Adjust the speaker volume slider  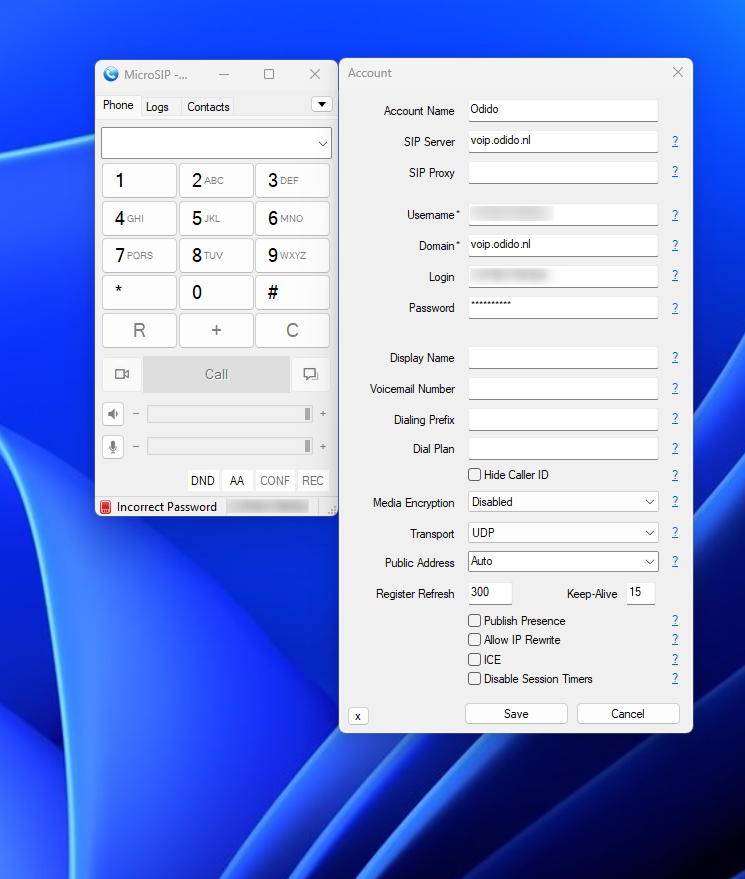229,414
